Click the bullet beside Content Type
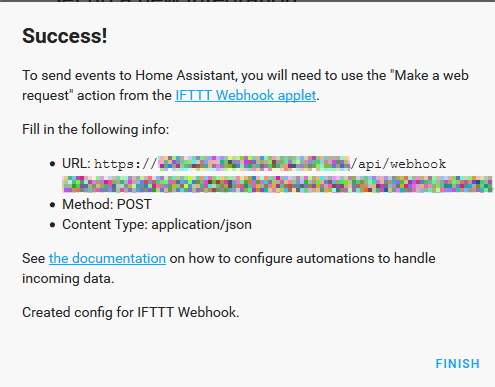Image resolution: width=495 pixels, height=387 pixels. (52, 225)
